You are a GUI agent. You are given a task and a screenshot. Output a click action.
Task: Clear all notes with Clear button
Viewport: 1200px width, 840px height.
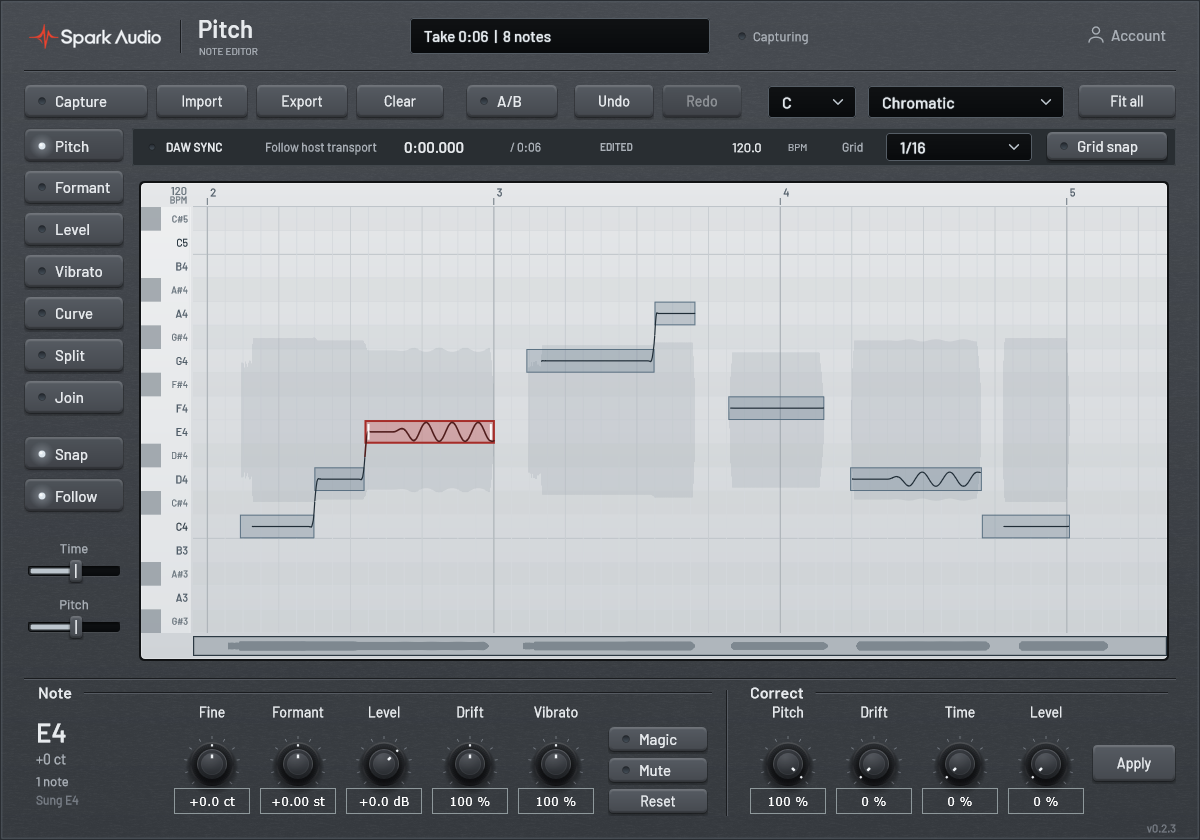pos(400,101)
